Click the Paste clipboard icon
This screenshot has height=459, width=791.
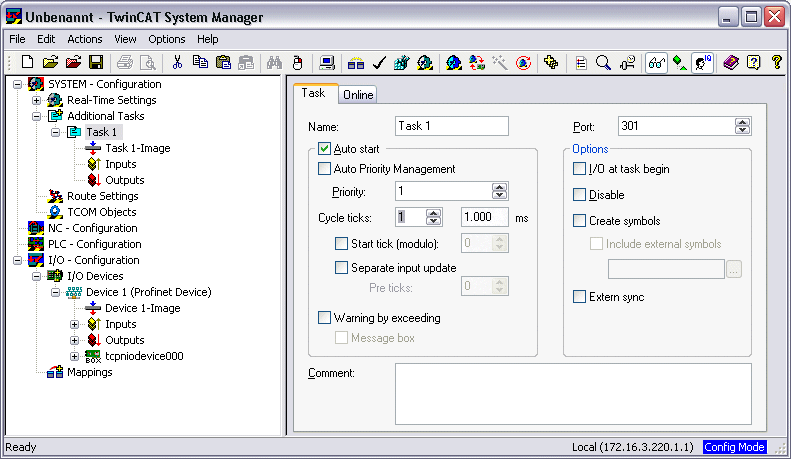pyautogui.click(x=223, y=63)
